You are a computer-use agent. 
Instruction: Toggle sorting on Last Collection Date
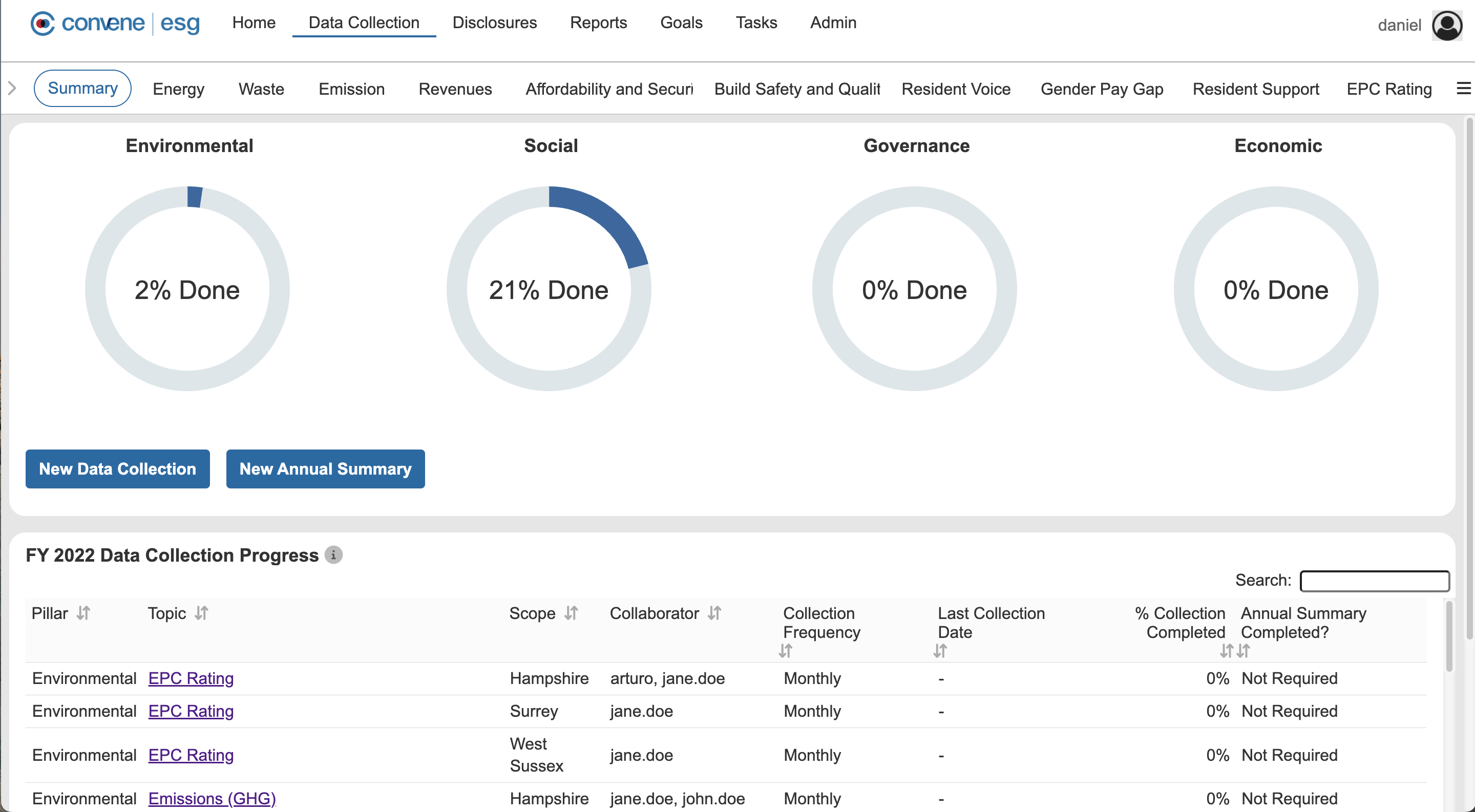[x=940, y=651]
